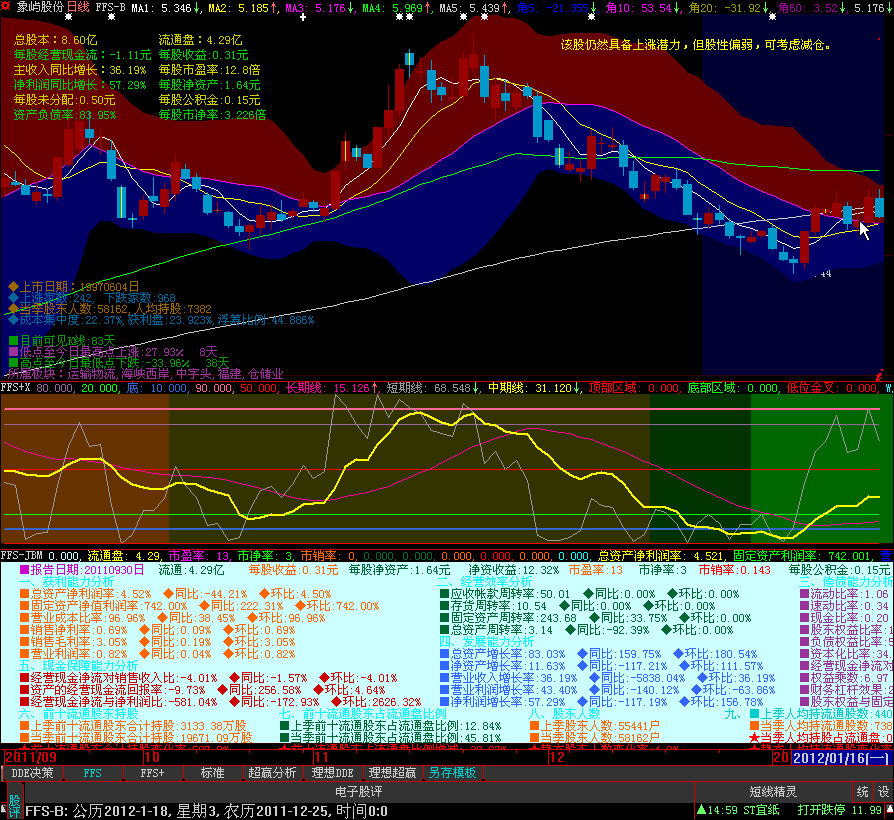Click the ST宜纸 ticker alert in status bar
This screenshot has width=894, height=820.
[x=762, y=810]
